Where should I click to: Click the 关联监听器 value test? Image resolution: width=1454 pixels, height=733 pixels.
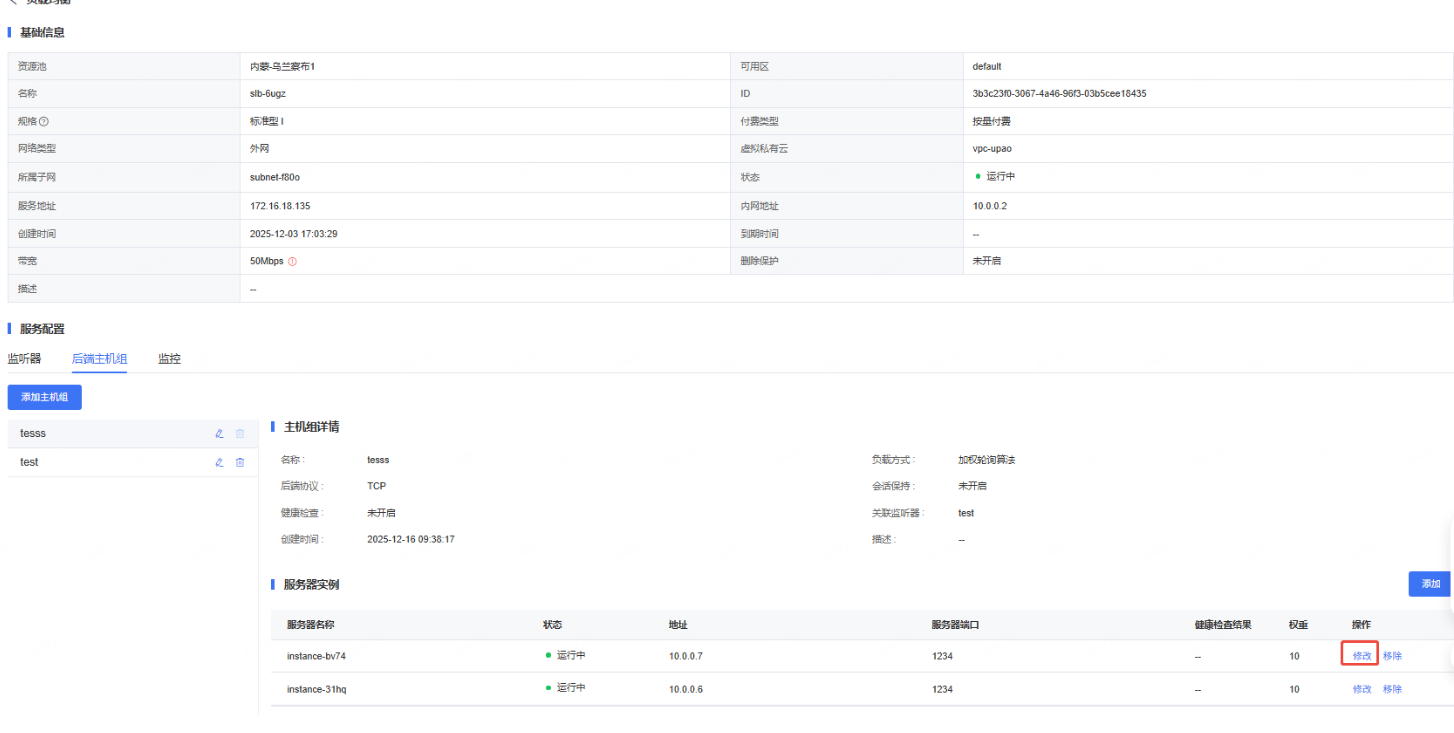coord(966,513)
